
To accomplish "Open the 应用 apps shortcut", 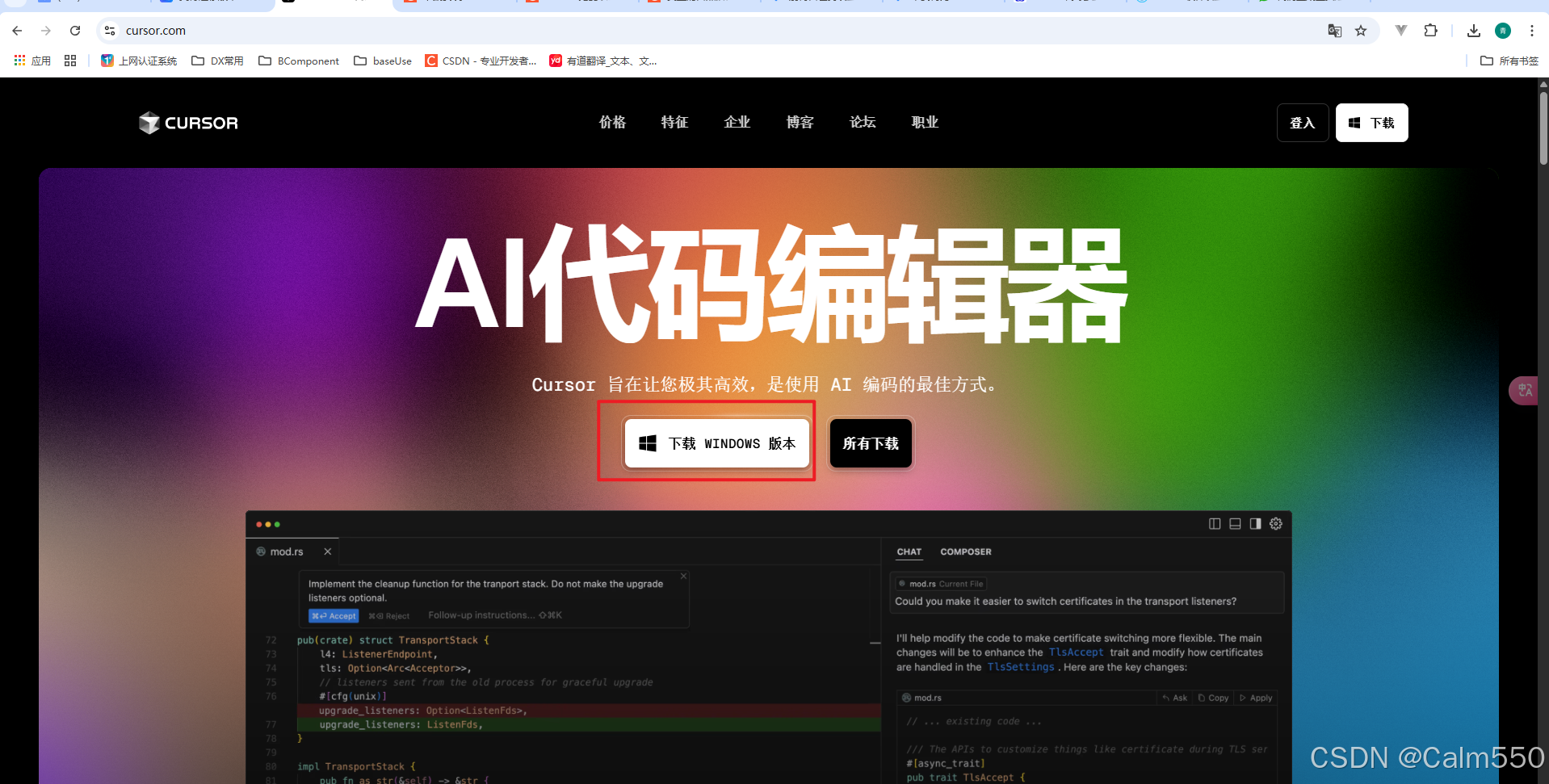I will pos(32,61).
